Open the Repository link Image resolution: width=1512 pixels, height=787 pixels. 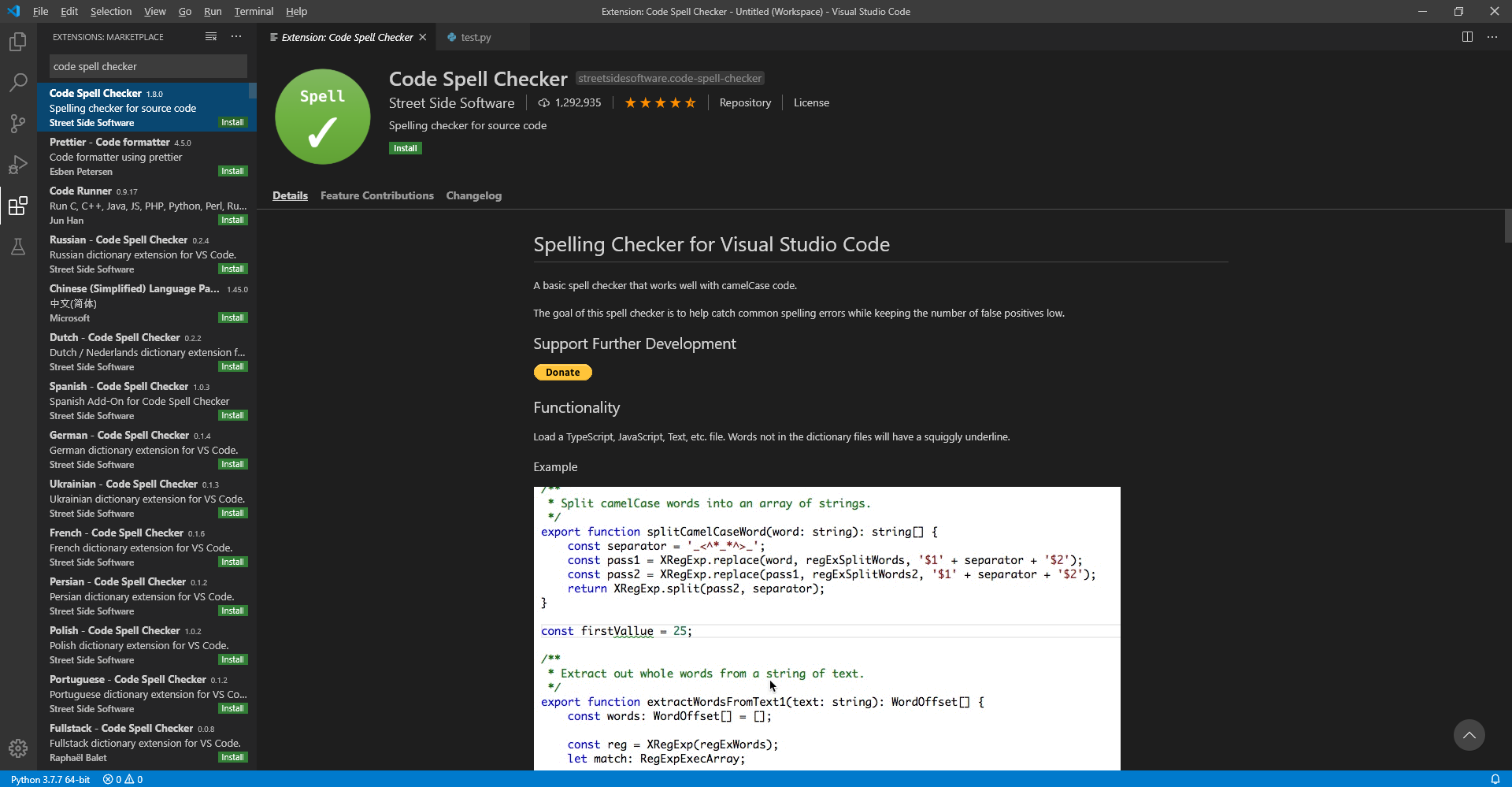[x=745, y=102]
